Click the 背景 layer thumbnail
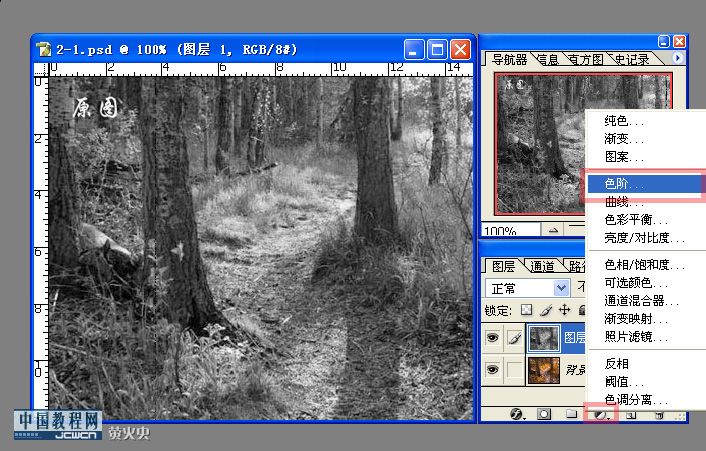This screenshot has width=706, height=451. pyautogui.click(x=543, y=370)
